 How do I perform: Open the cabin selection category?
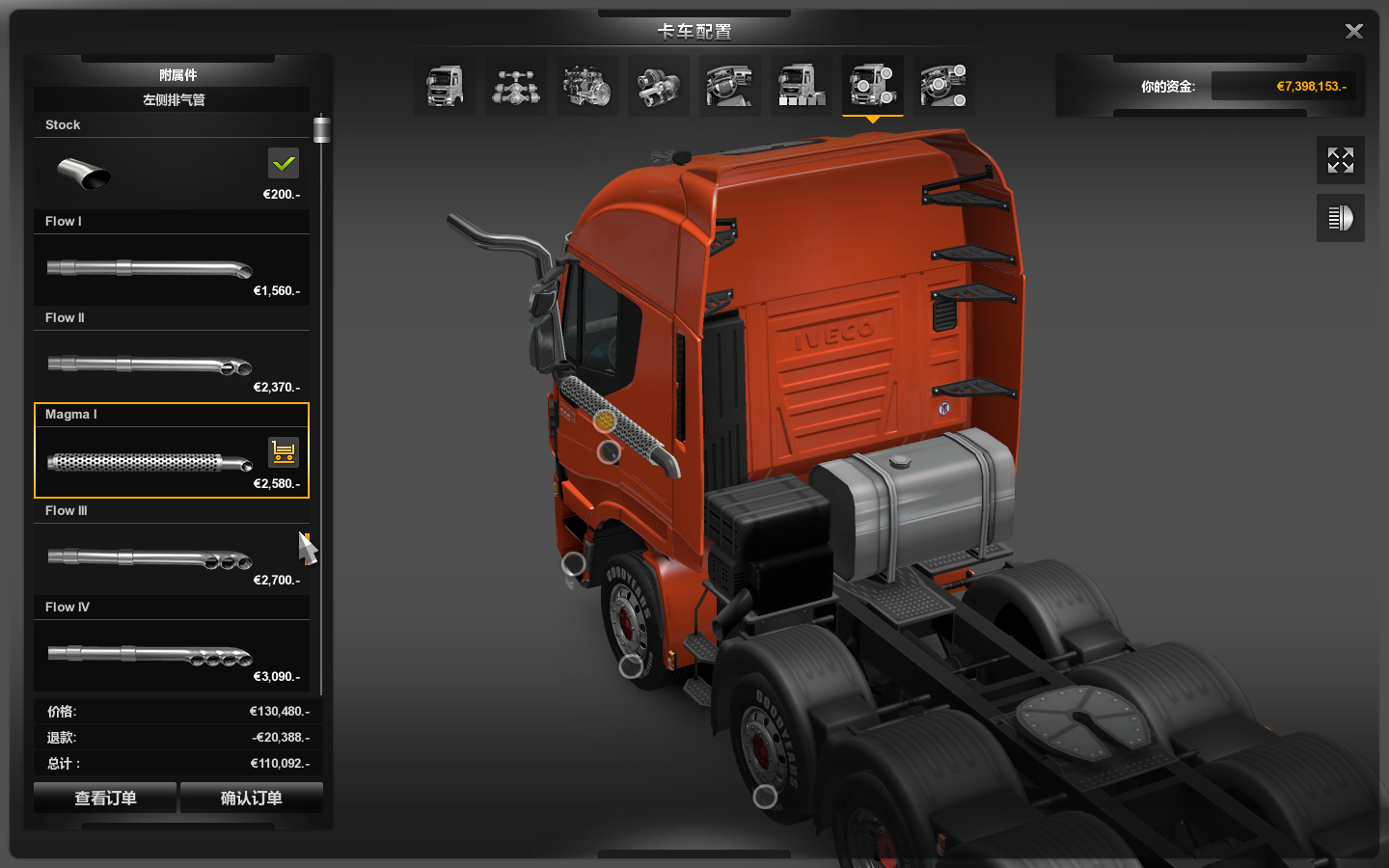pyautogui.click(x=445, y=87)
